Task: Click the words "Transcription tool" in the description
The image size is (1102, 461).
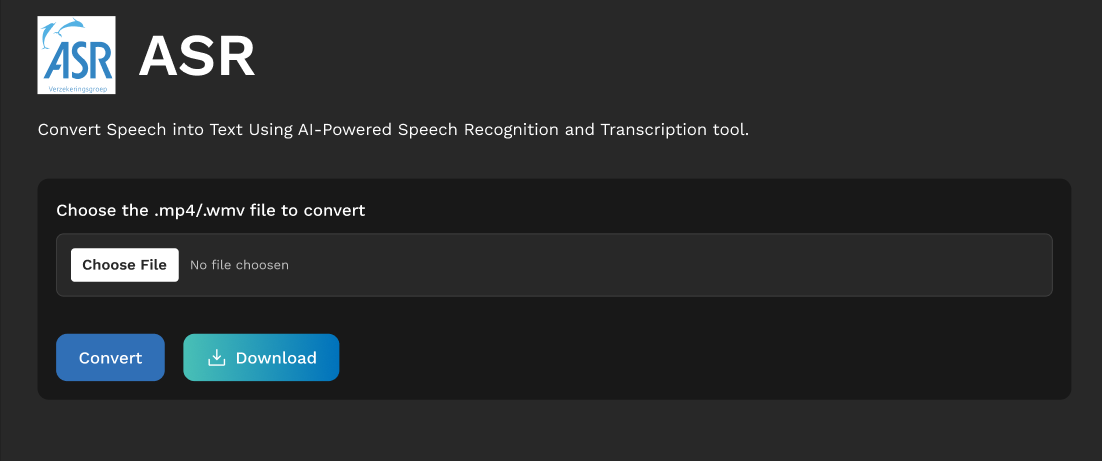Action: pos(673,130)
